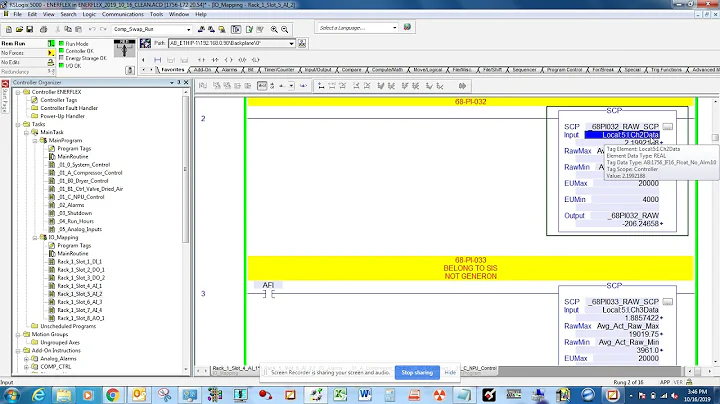Open the File menu
This screenshot has width=720, height=404.
click(x=17, y=14)
